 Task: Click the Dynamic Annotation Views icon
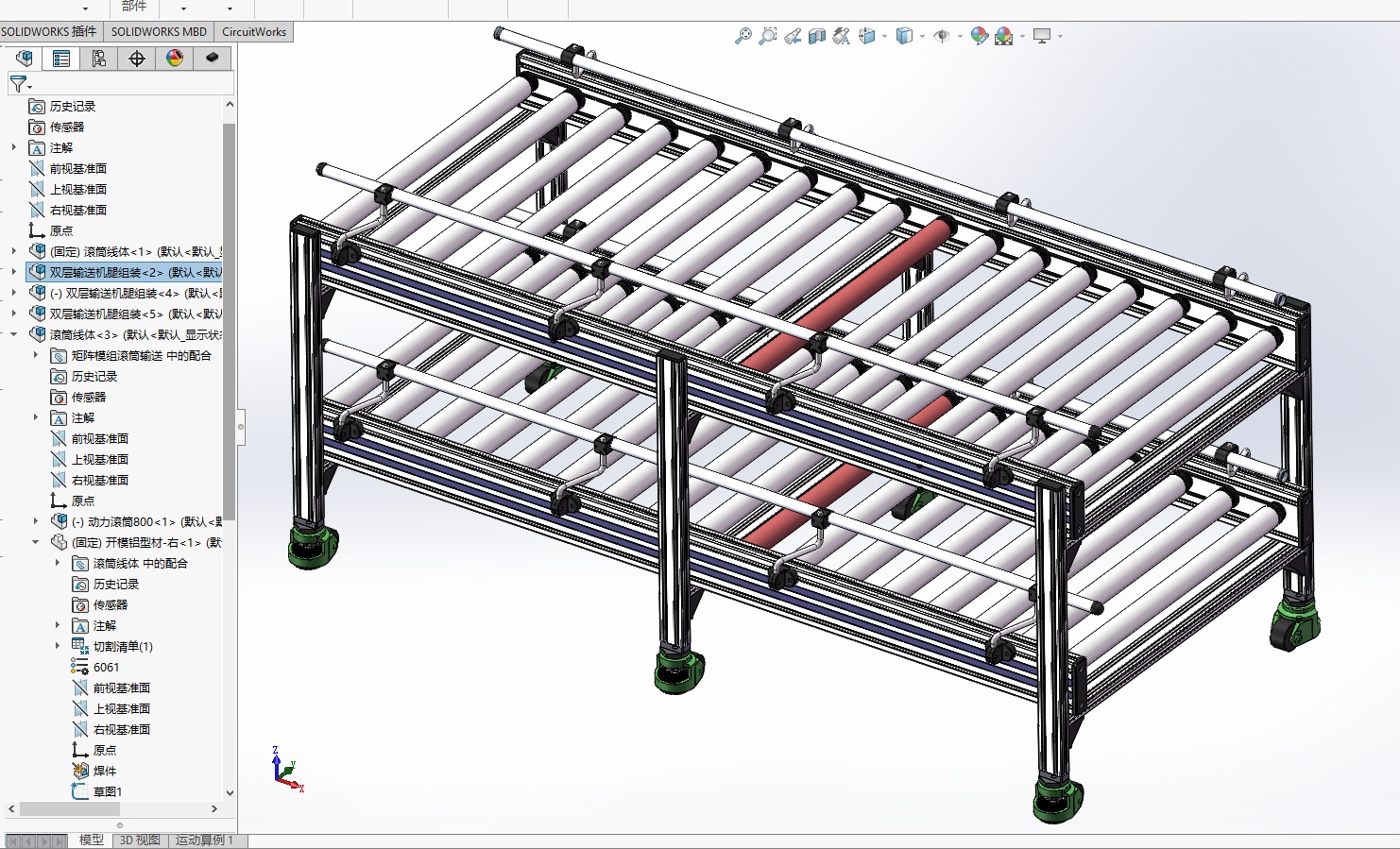coord(842,36)
